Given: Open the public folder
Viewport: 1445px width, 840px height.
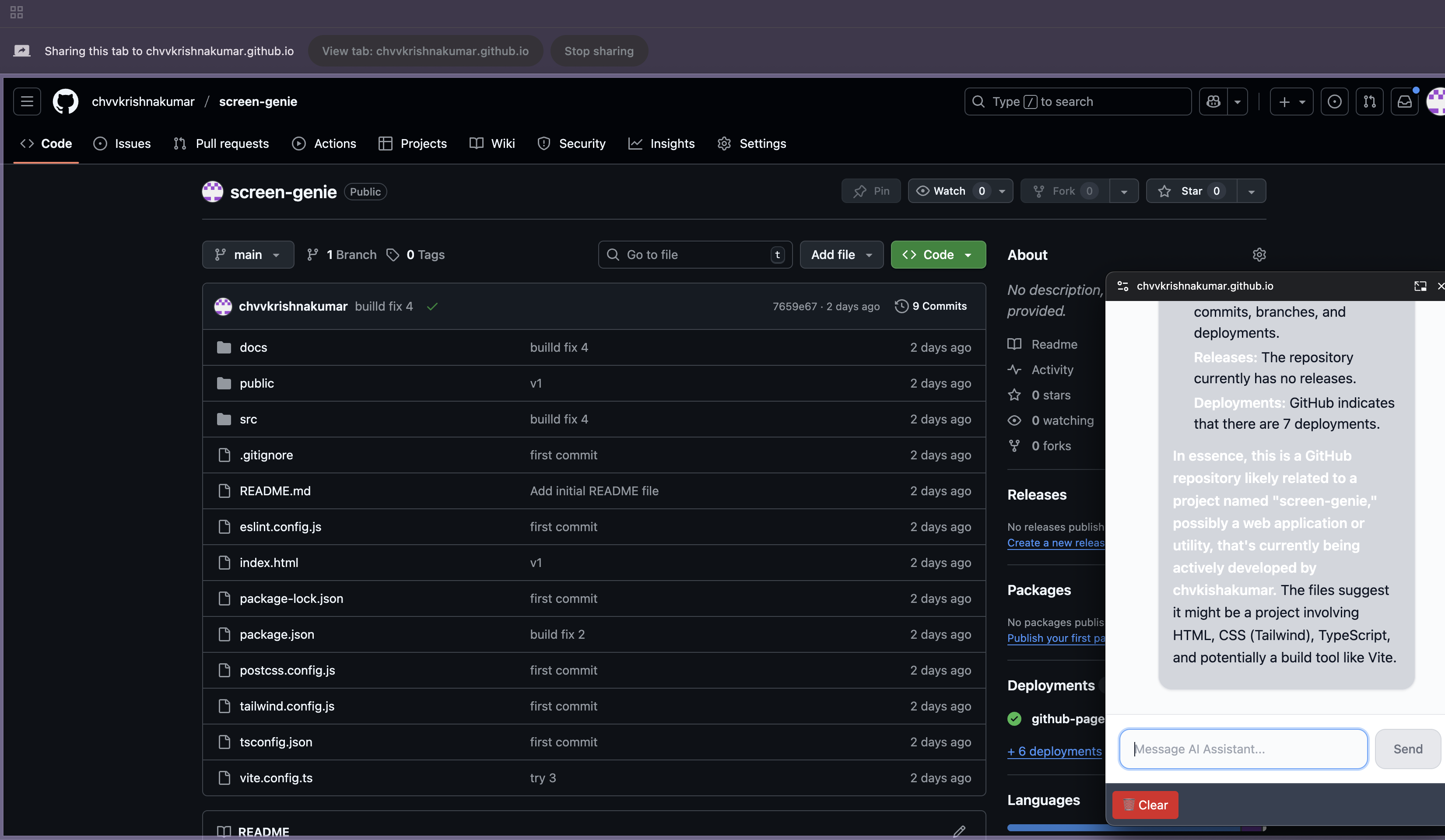Looking at the screenshot, I should (256, 383).
